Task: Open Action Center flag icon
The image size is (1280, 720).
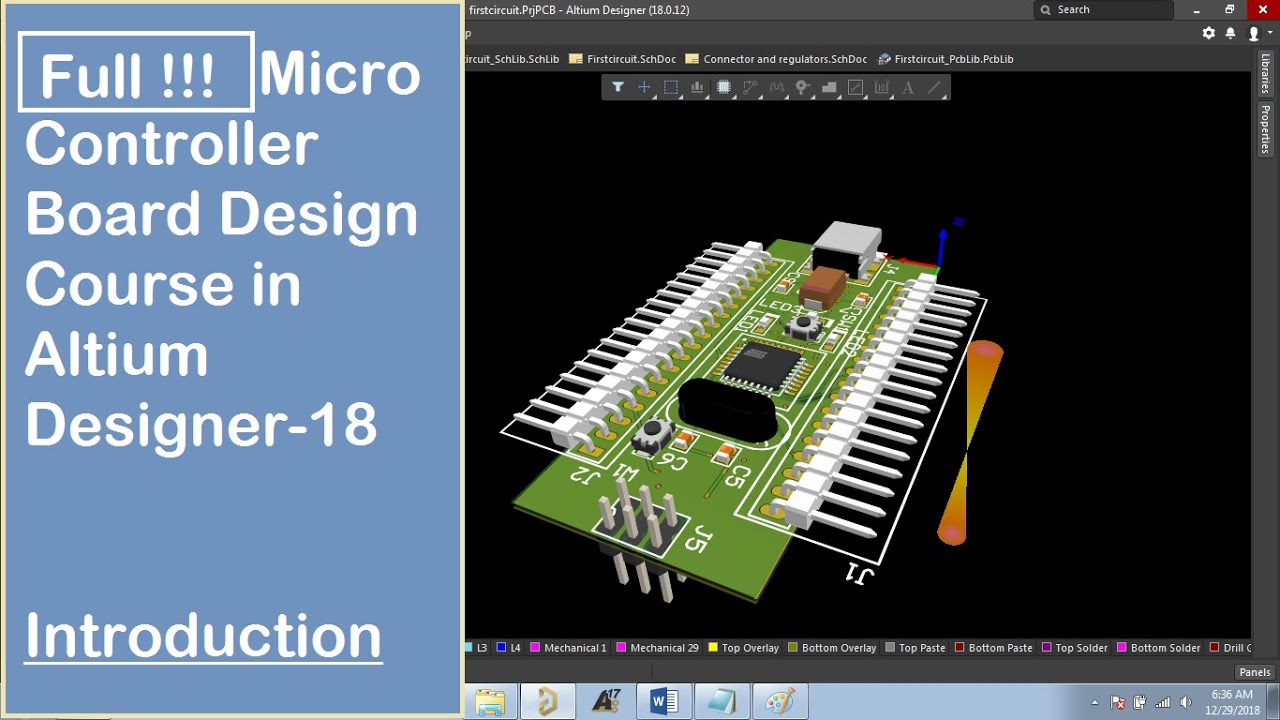Action: 1118,702
